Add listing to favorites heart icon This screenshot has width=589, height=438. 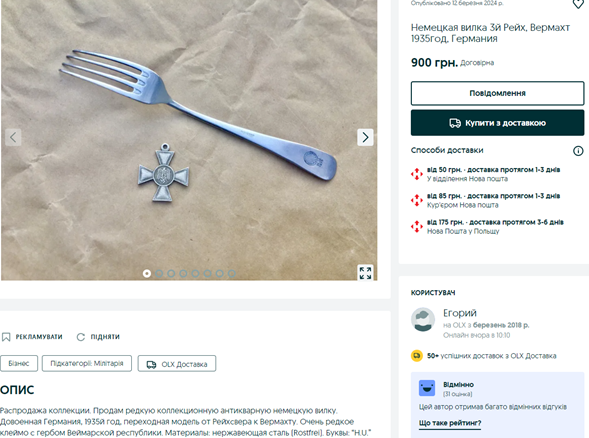coord(578,4)
